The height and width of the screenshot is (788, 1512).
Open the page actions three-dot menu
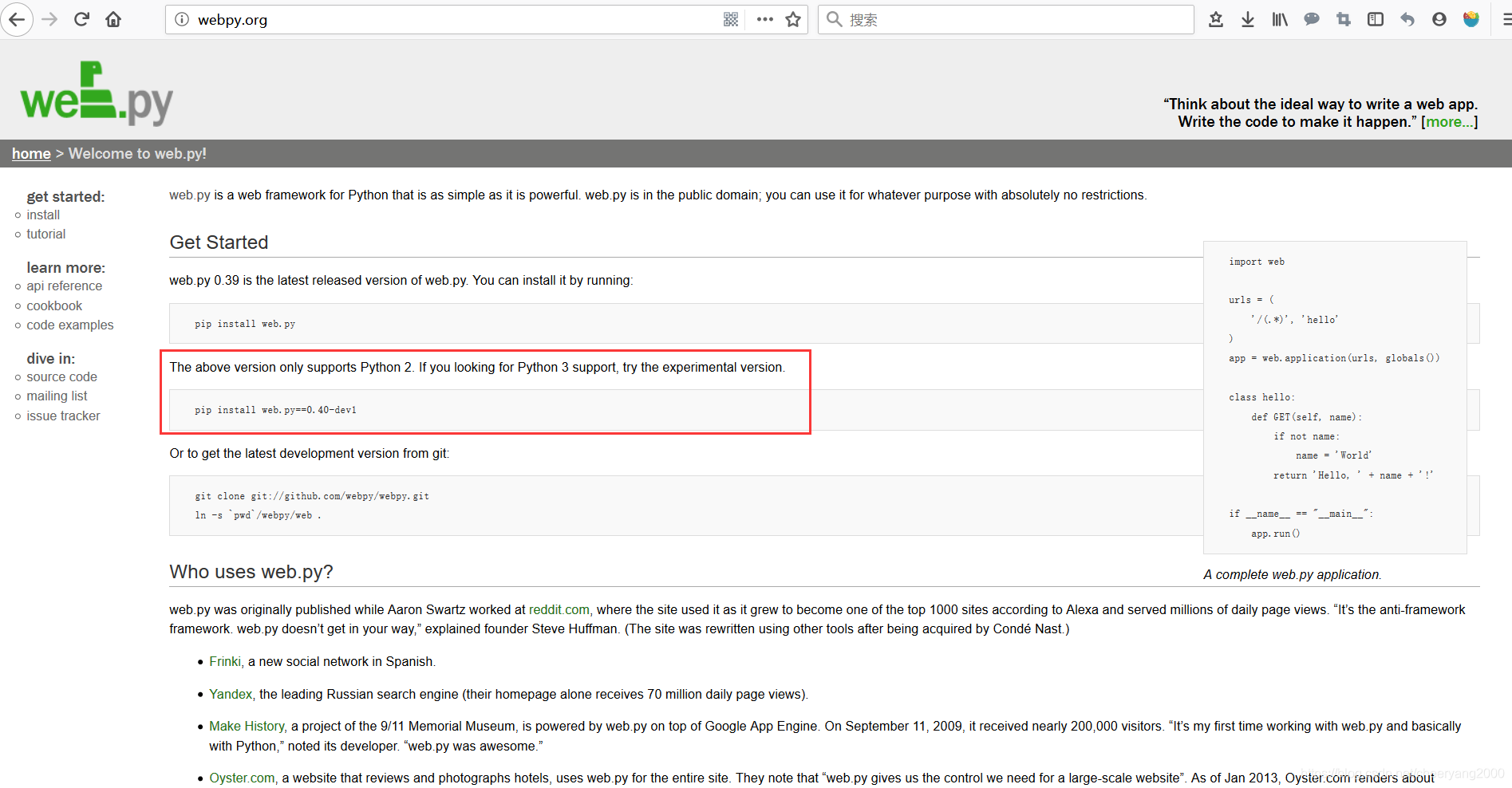coord(764,19)
